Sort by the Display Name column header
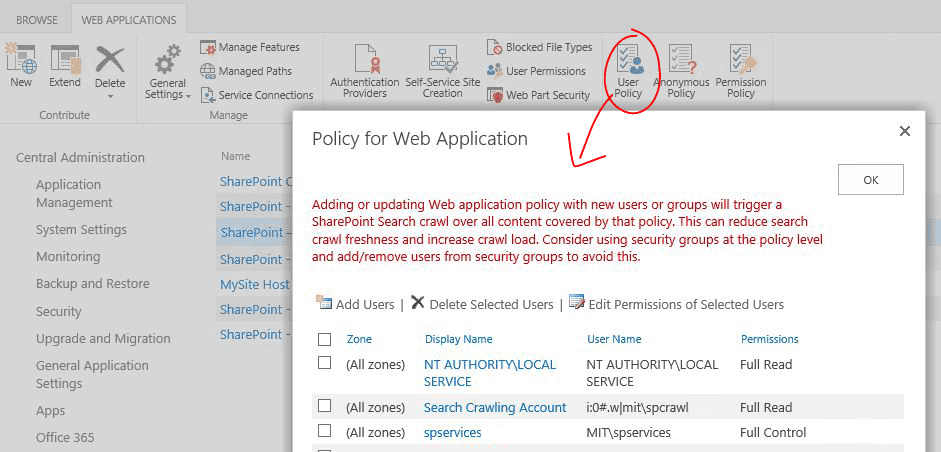Screen dimensions: 941x452 point(459,339)
